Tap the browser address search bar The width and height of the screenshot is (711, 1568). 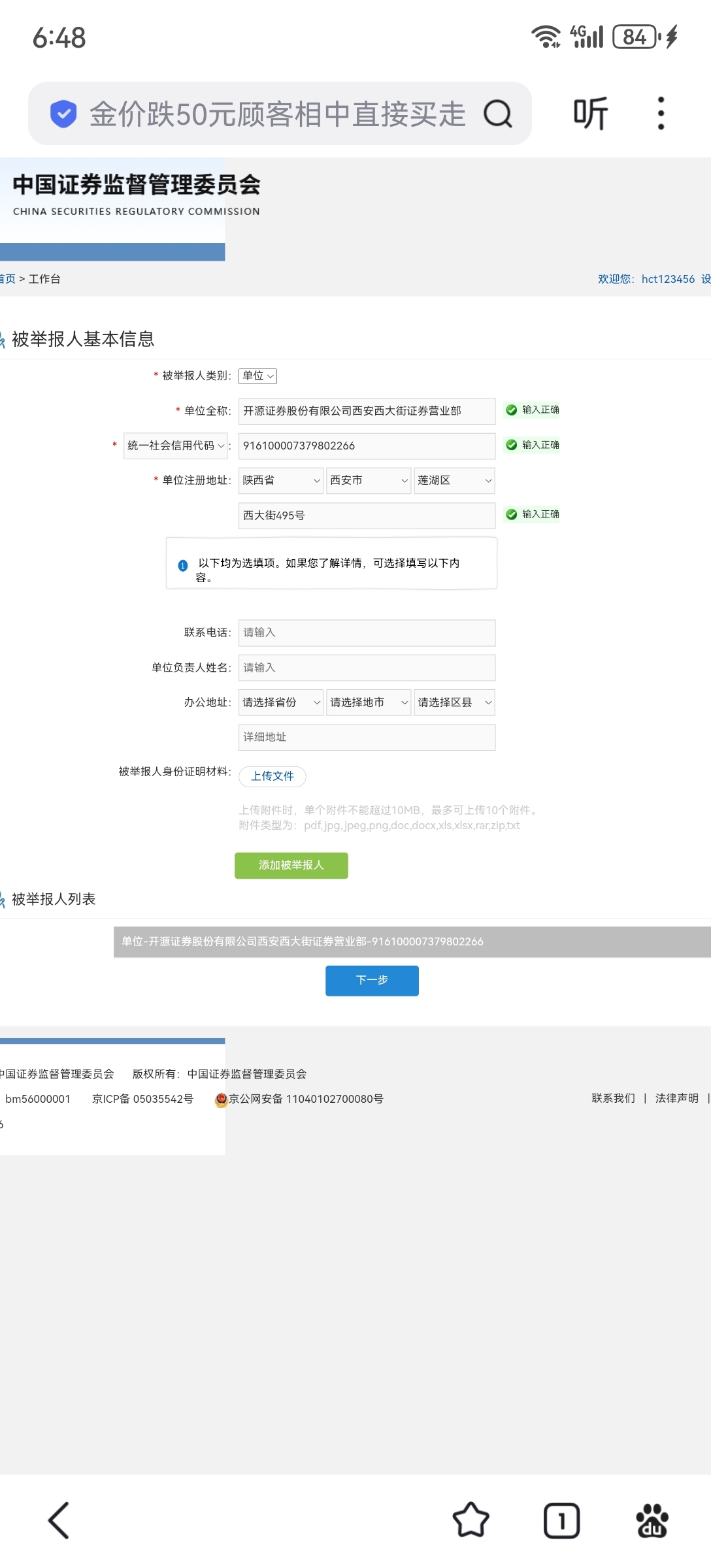click(280, 114)
